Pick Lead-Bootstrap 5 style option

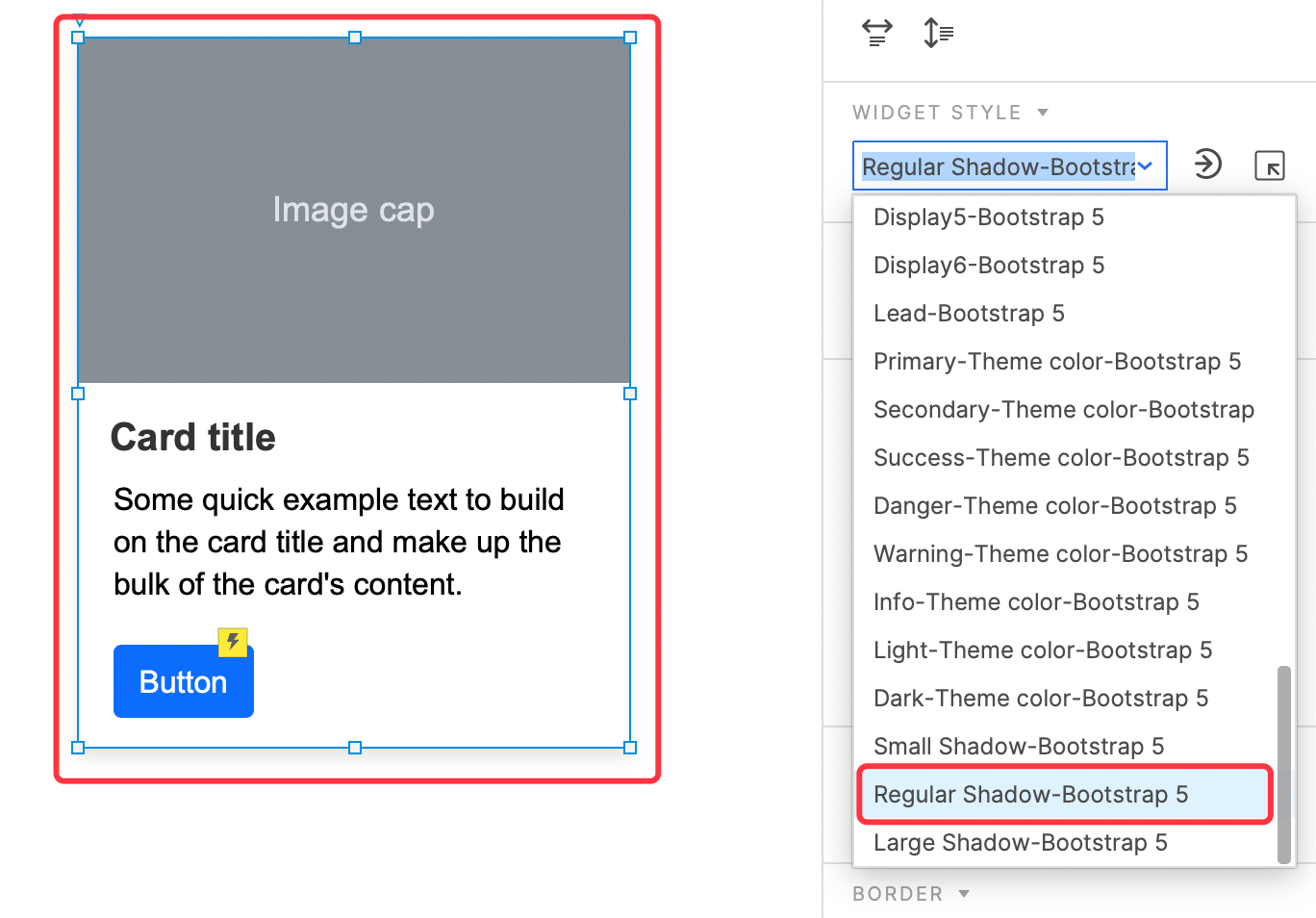[968, 314]
